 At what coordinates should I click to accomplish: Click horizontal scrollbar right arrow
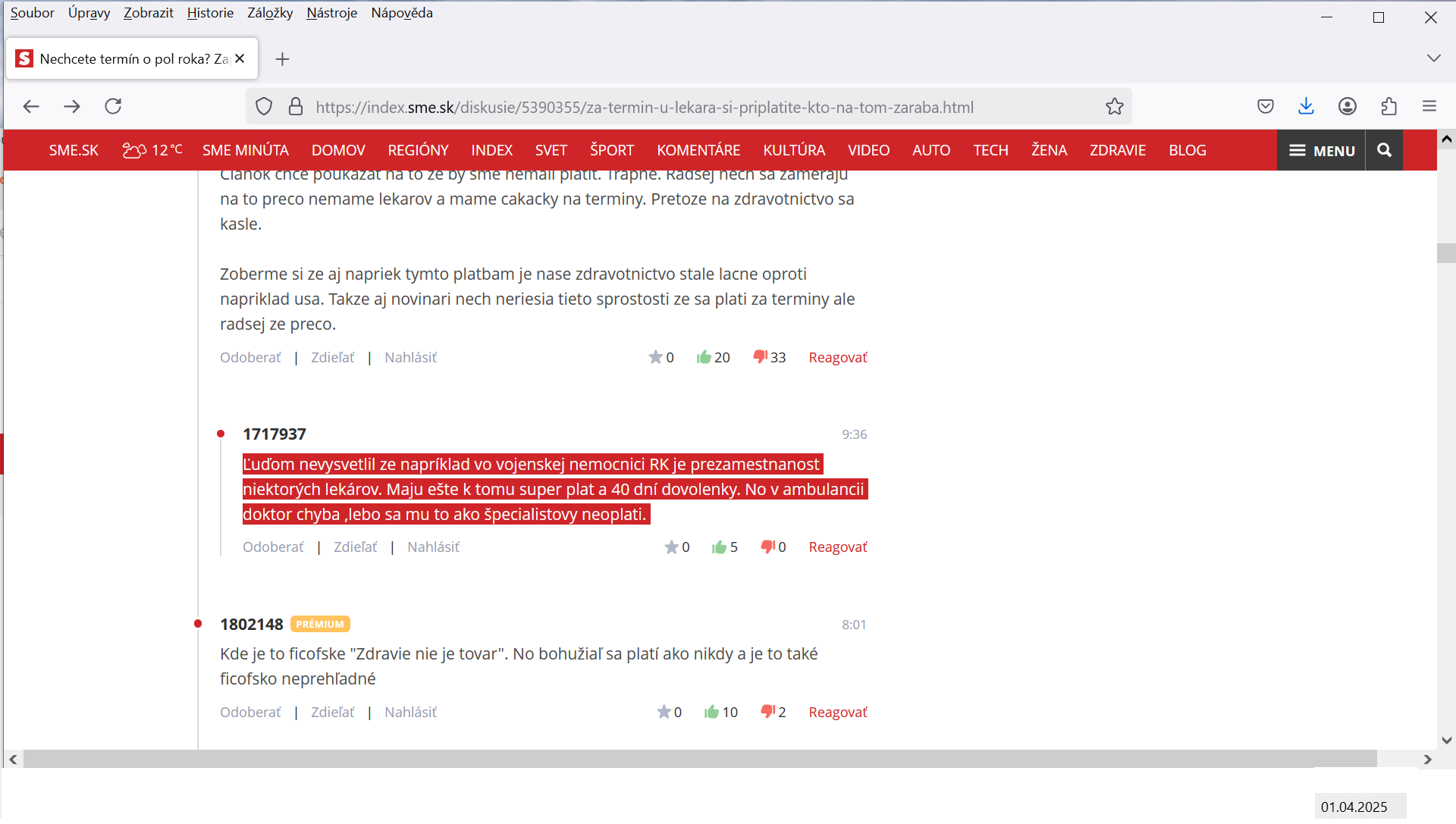1428,760
